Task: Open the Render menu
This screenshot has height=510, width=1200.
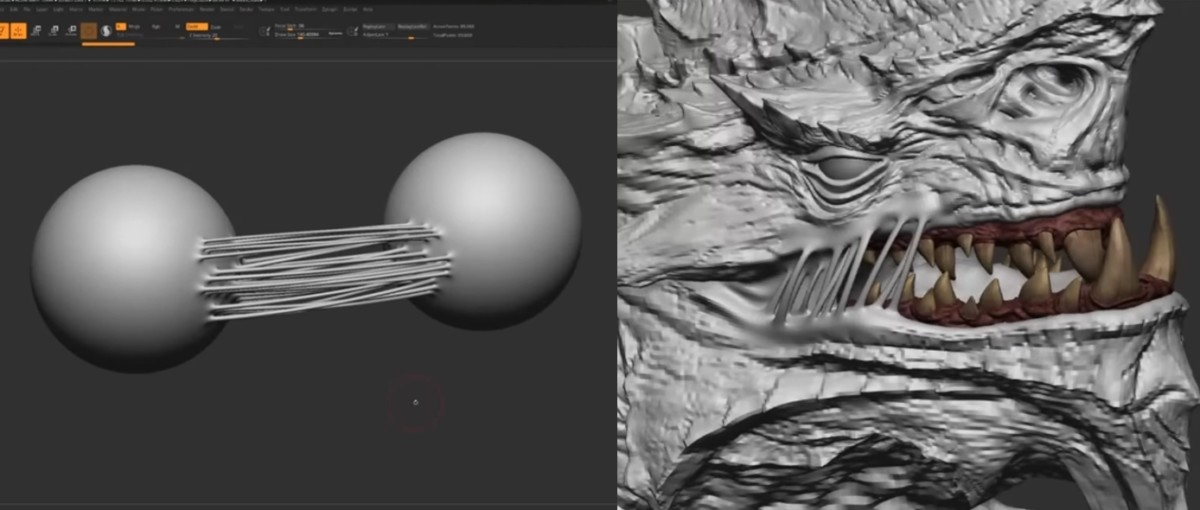Action: [207, 9]
